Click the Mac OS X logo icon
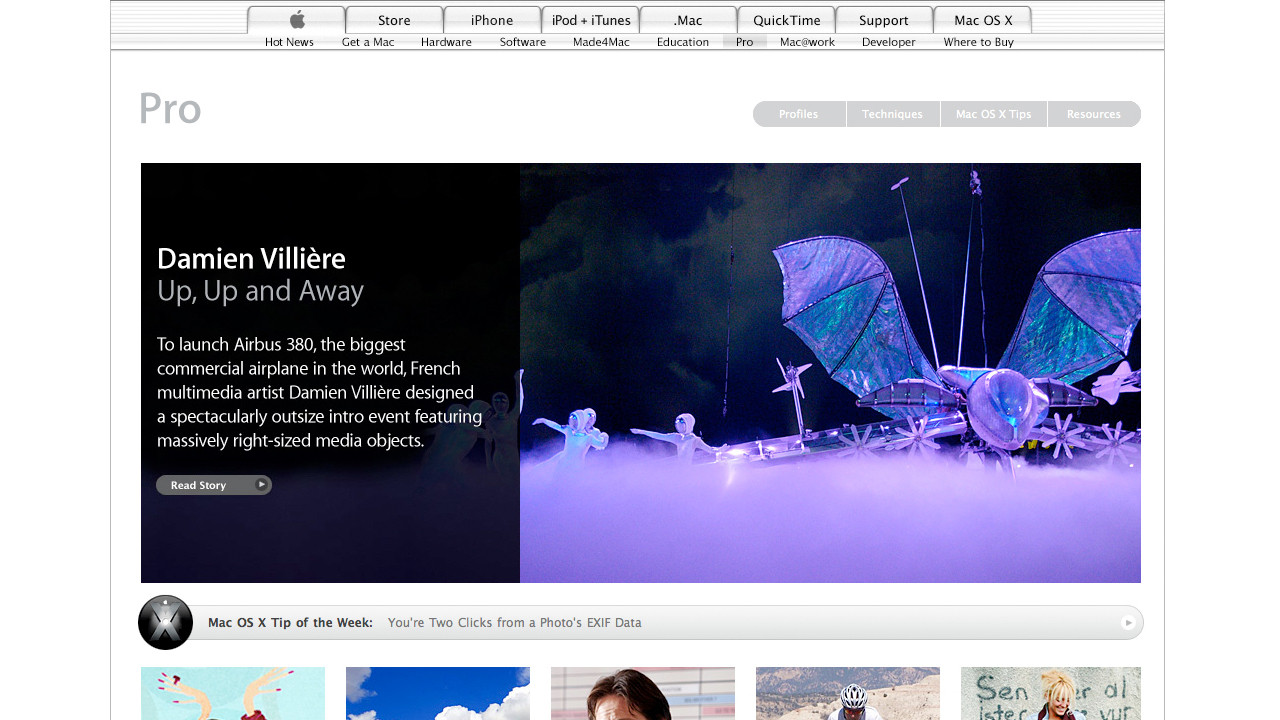This screenshot has width=1280, height=720. [165, 622]
